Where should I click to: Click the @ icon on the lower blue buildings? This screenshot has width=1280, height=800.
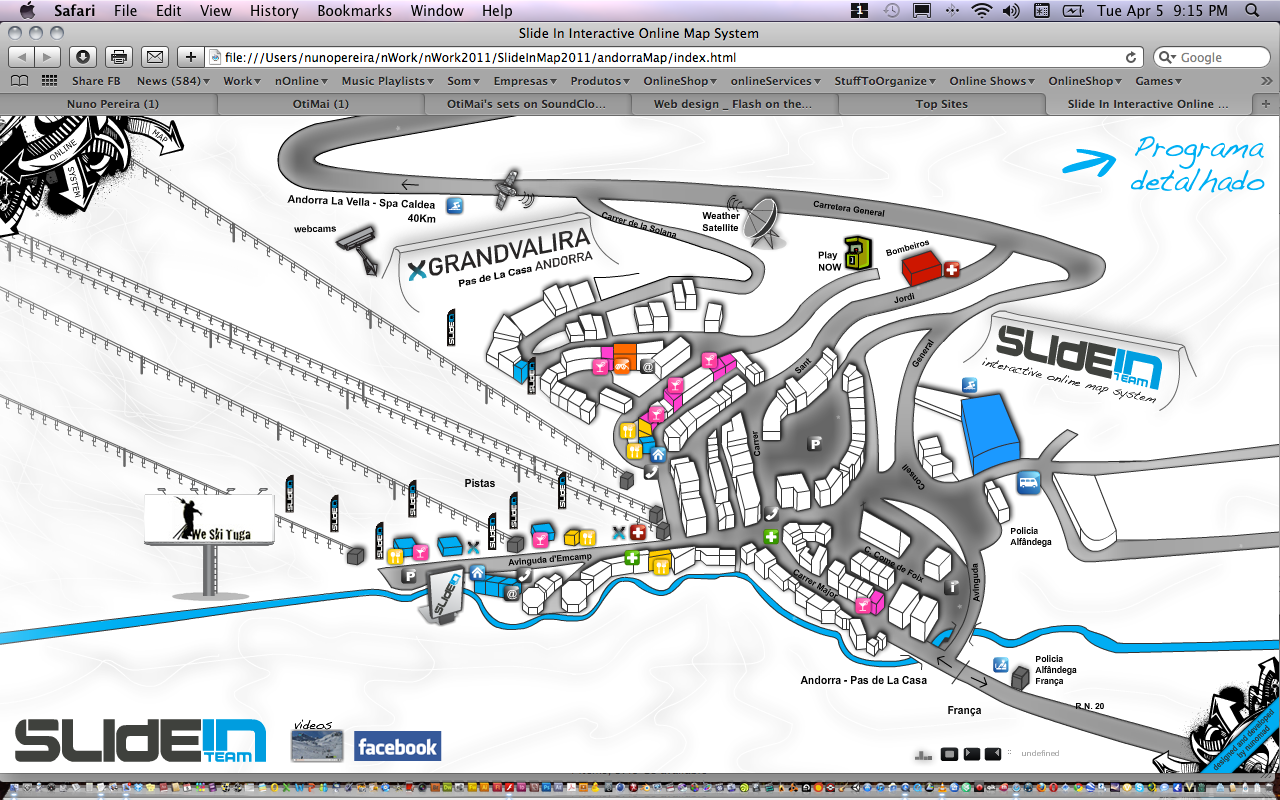point(511,594)
